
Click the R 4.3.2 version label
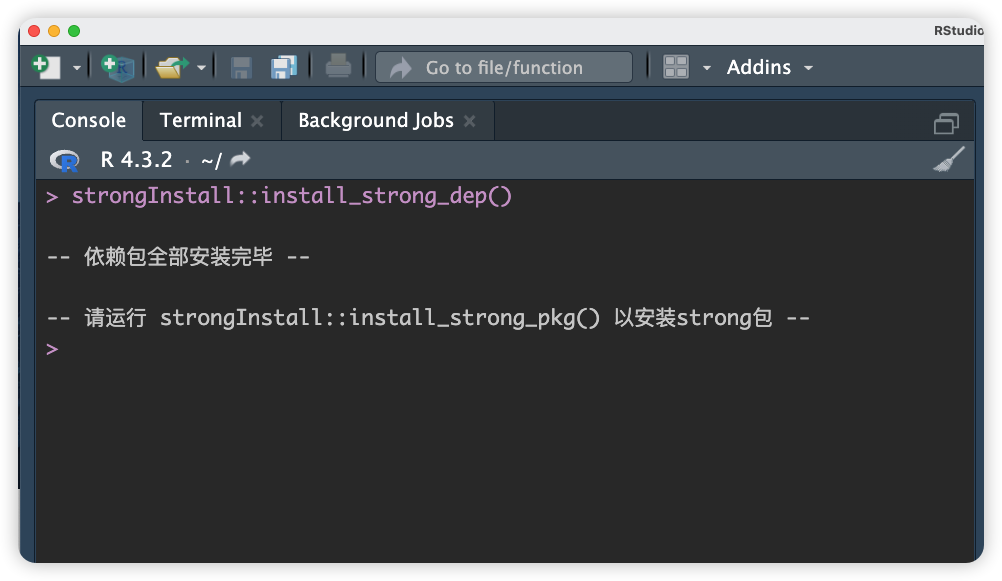tap(136, 160)
